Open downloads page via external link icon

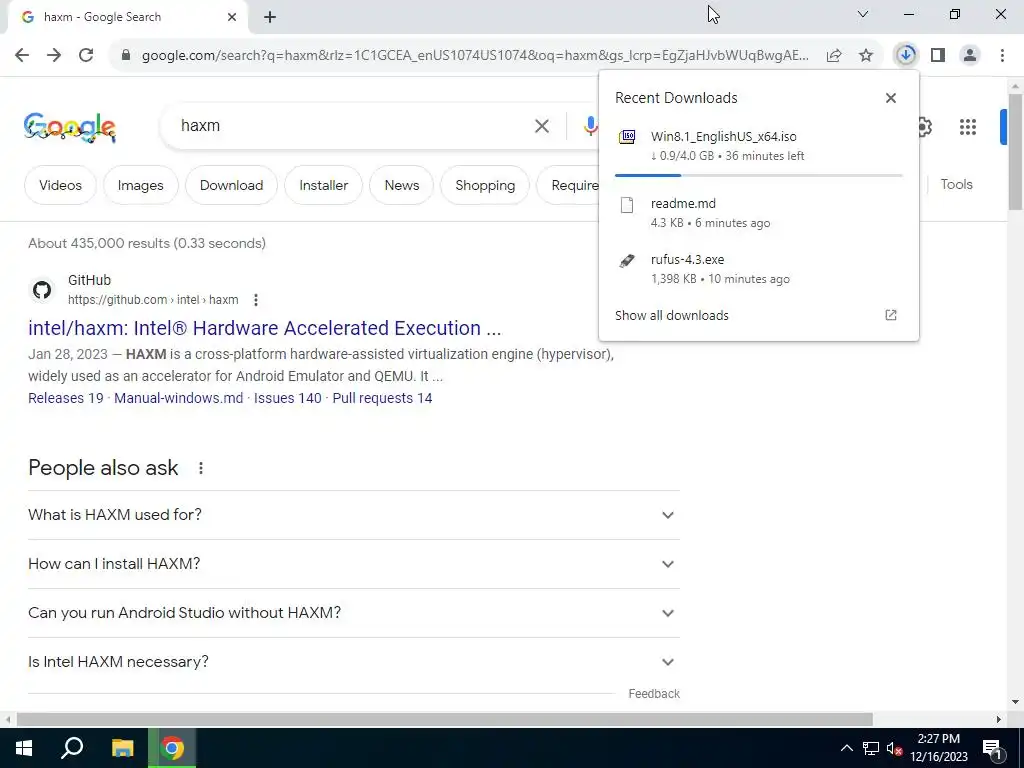[x=891, y=315]
